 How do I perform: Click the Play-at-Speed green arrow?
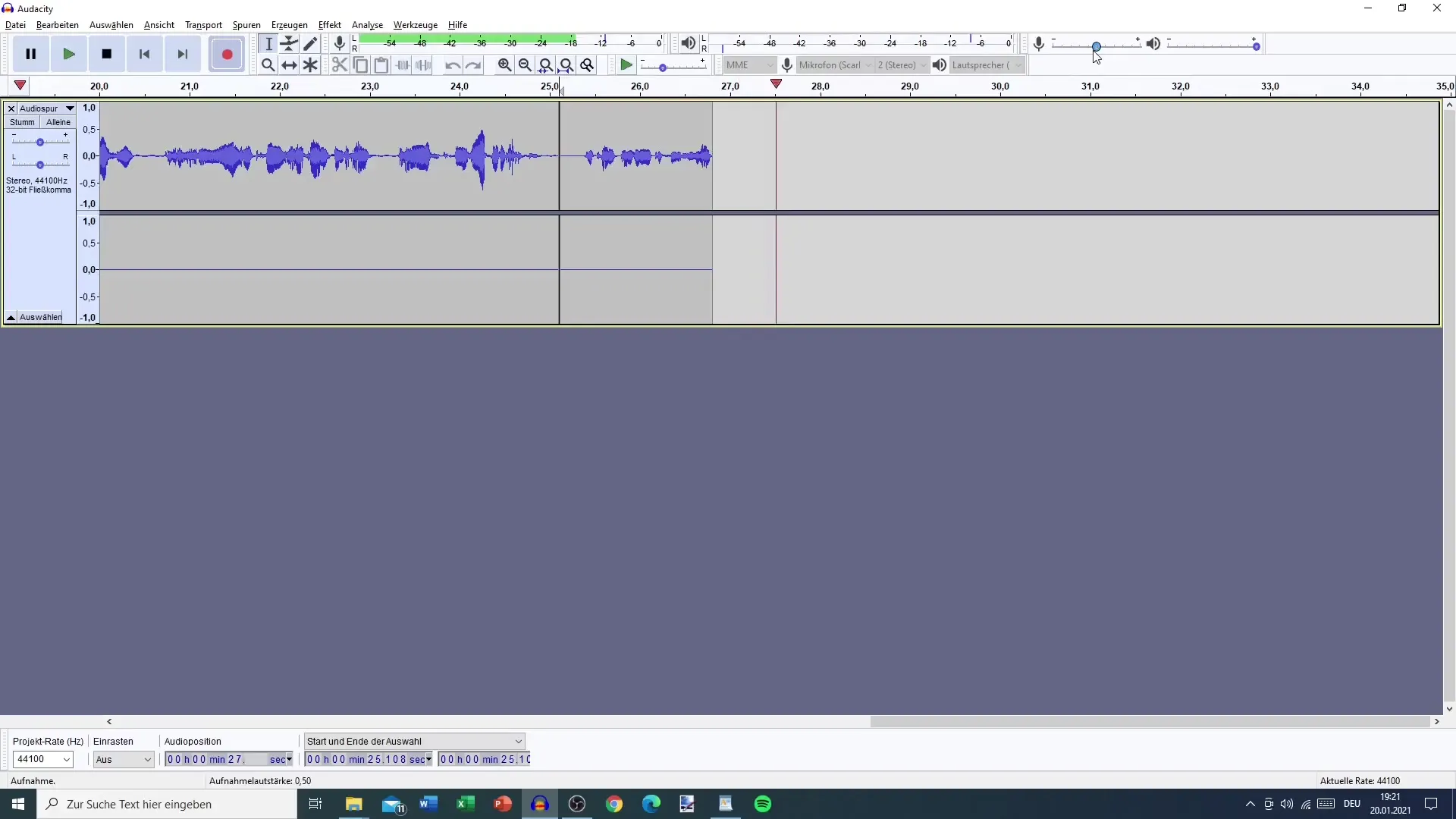pos(626,65)
